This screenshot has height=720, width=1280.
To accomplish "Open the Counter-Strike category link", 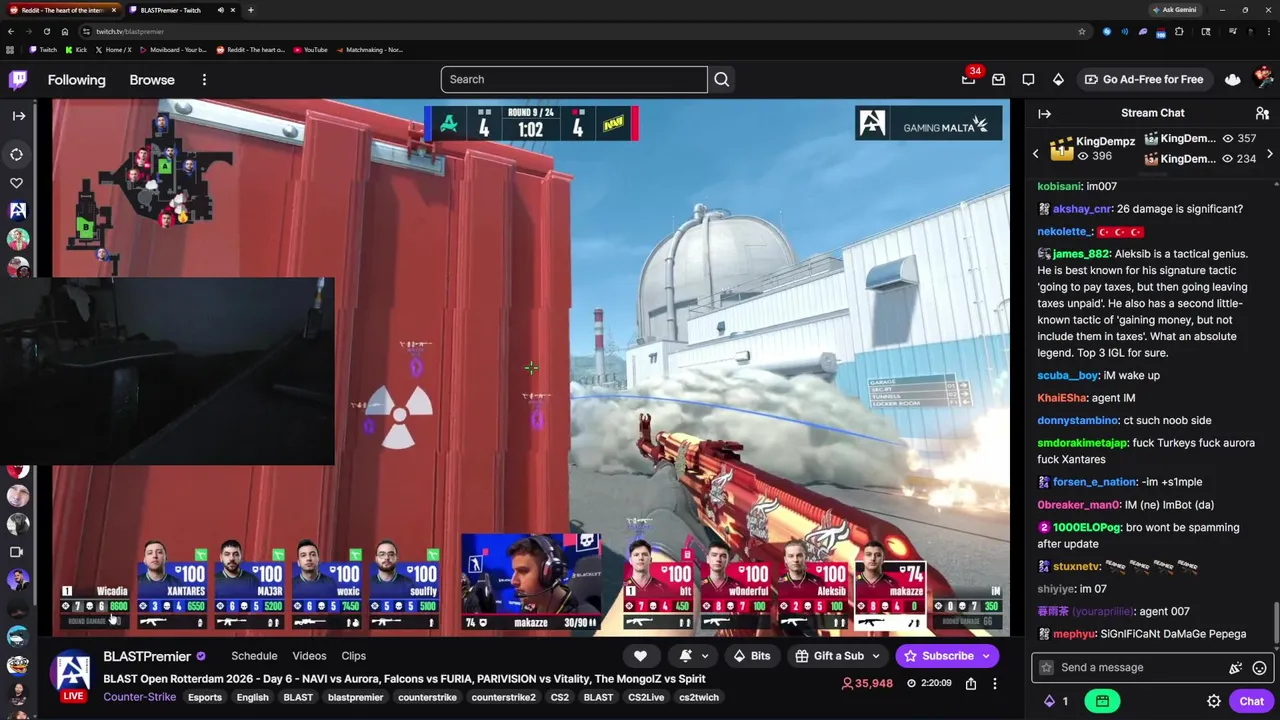I will (x=139, y=697).
